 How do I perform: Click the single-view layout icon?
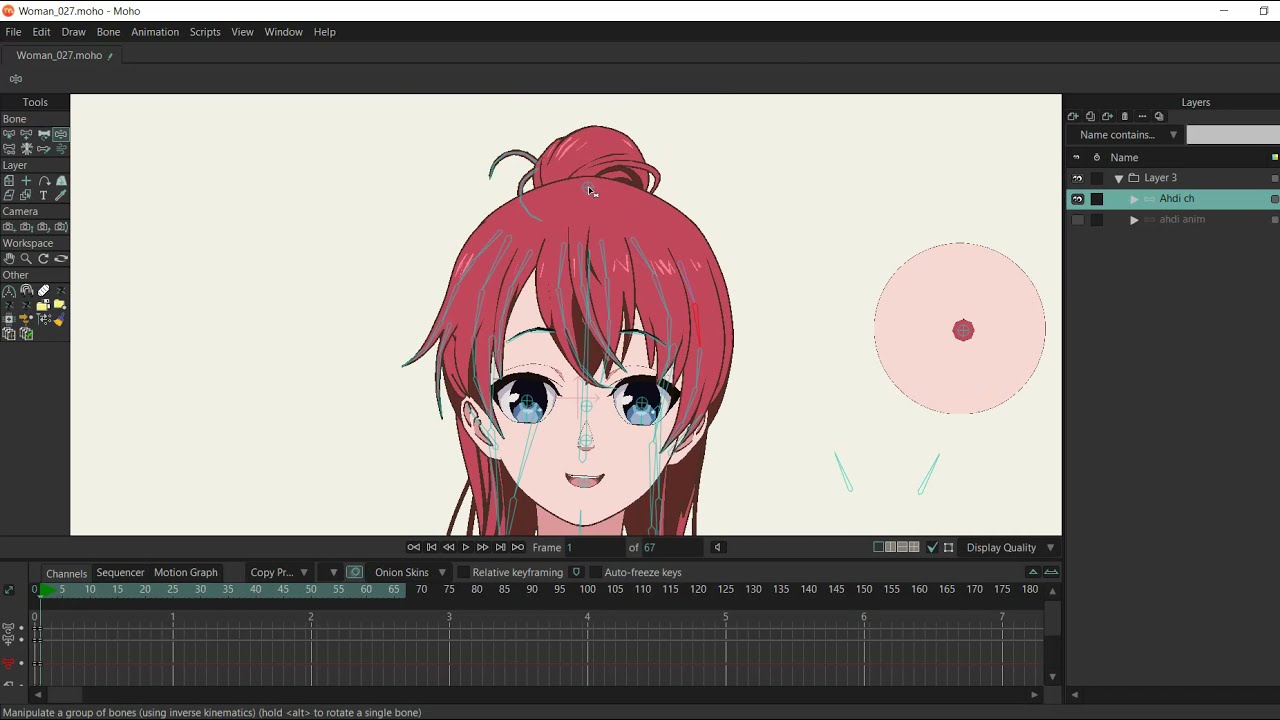(x=878, y=547)
